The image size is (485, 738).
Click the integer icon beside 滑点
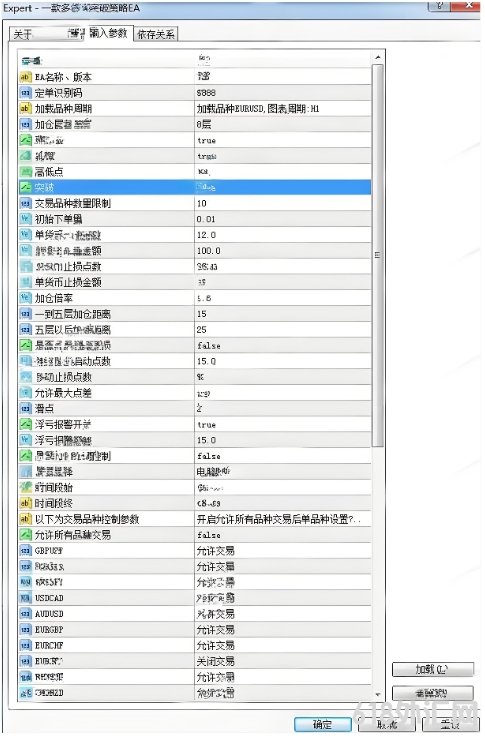[25, 409]
